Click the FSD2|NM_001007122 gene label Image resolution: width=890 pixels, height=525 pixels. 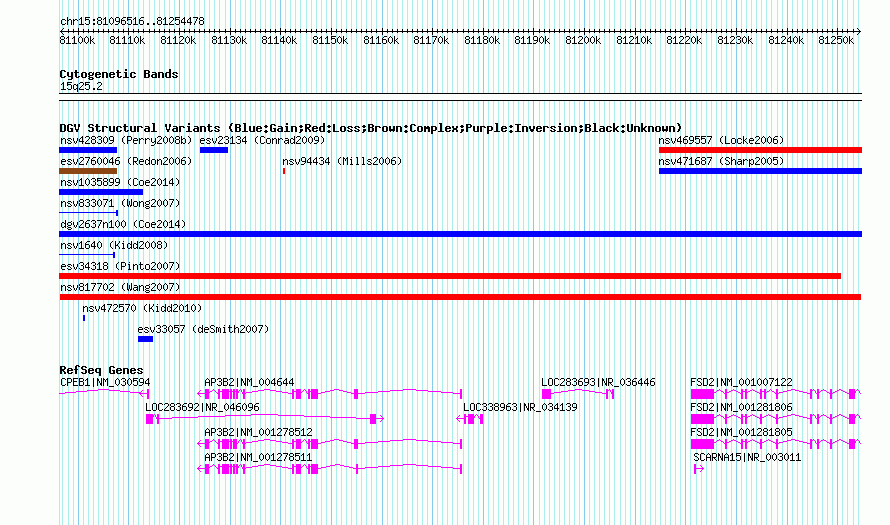click(x=741, y=383)
